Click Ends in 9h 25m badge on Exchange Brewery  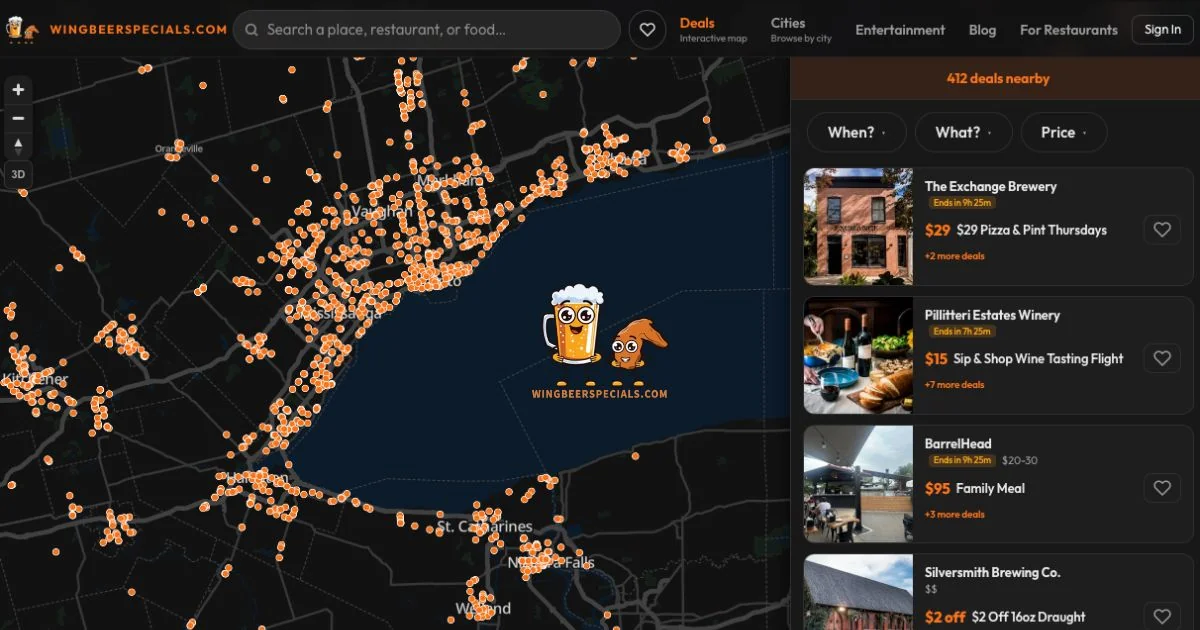(x=962, y=203)
